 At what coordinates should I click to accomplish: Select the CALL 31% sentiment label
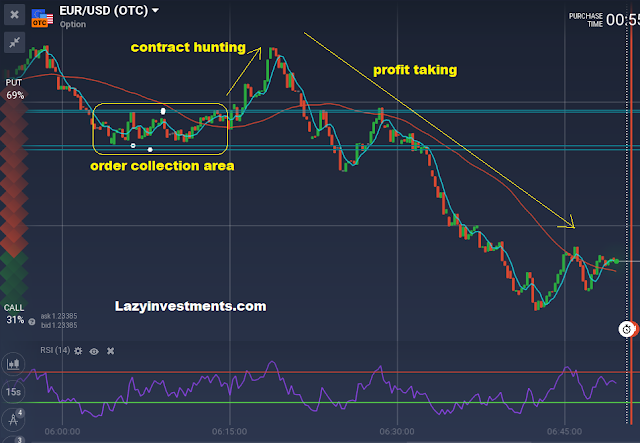(15, 314)
